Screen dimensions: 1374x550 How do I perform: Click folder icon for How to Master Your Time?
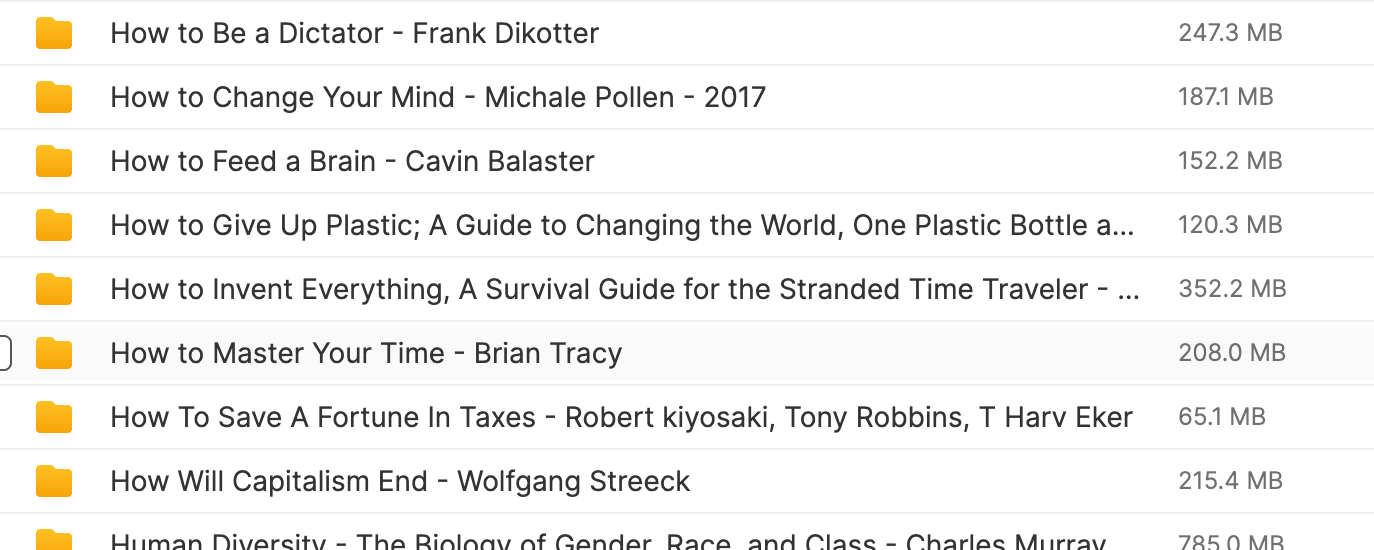click(54, 353)
